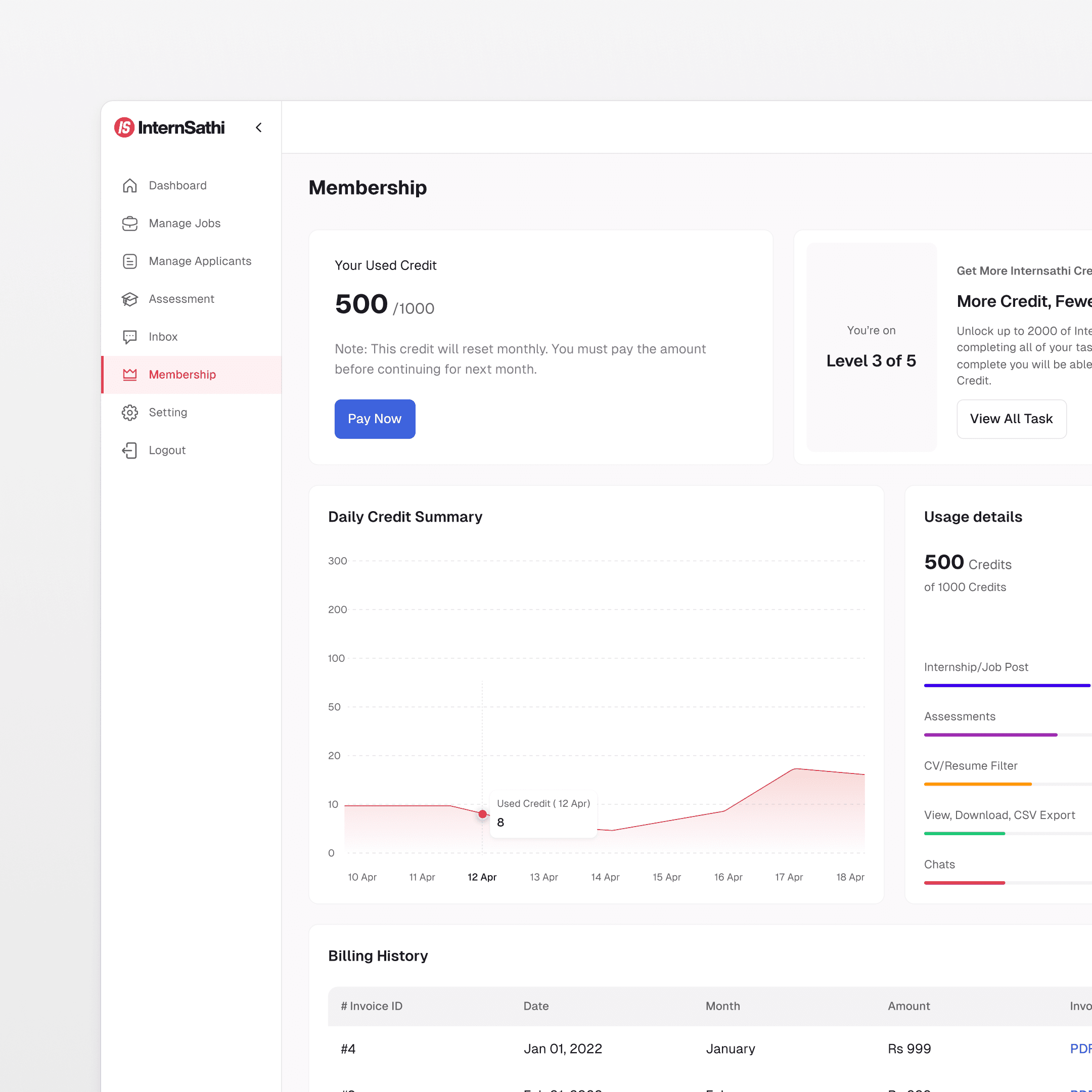Click the Inbox chat bubble icon
Screen dimensions: 1092x1092
130,337
